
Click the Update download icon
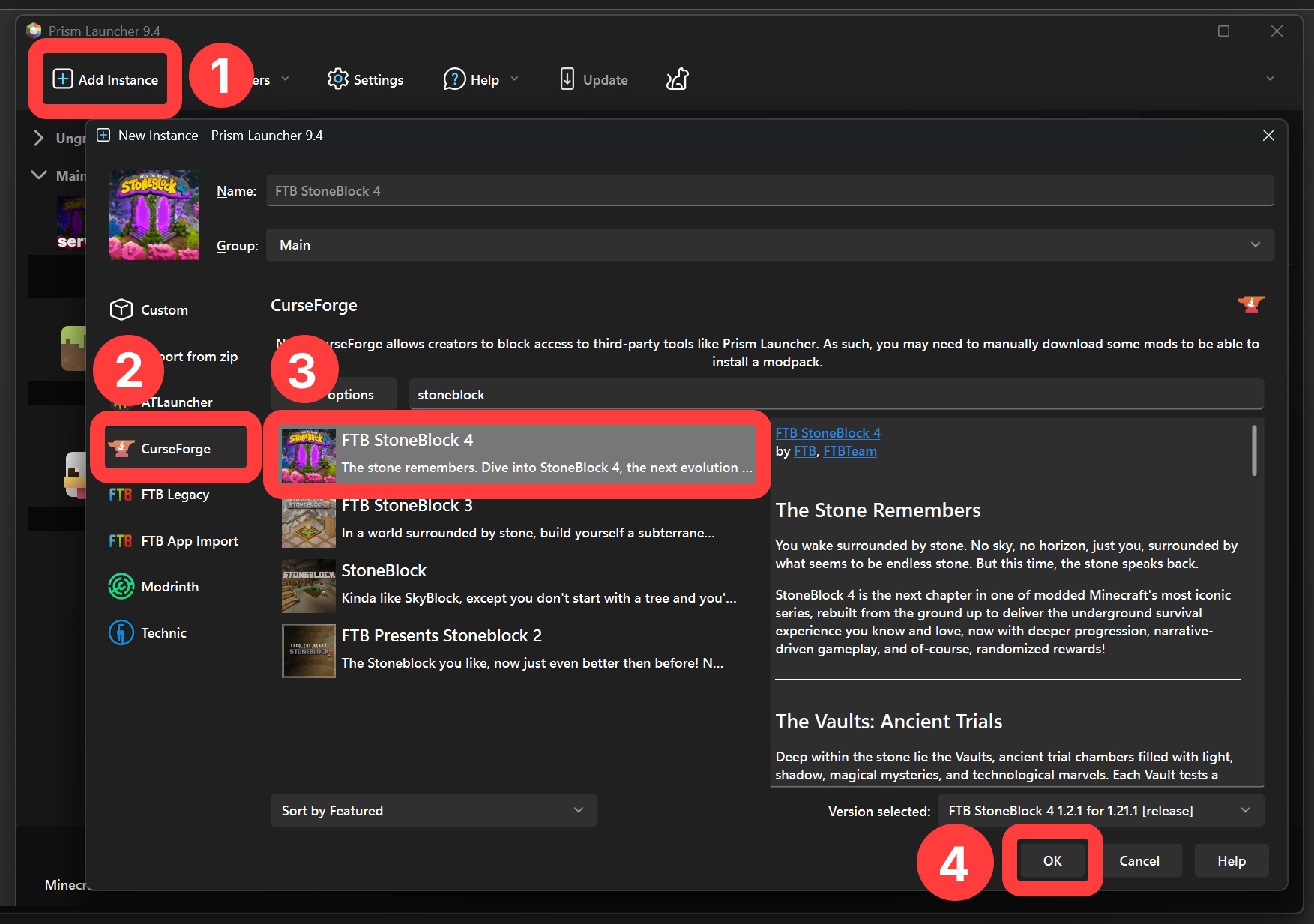pos(567,79)
